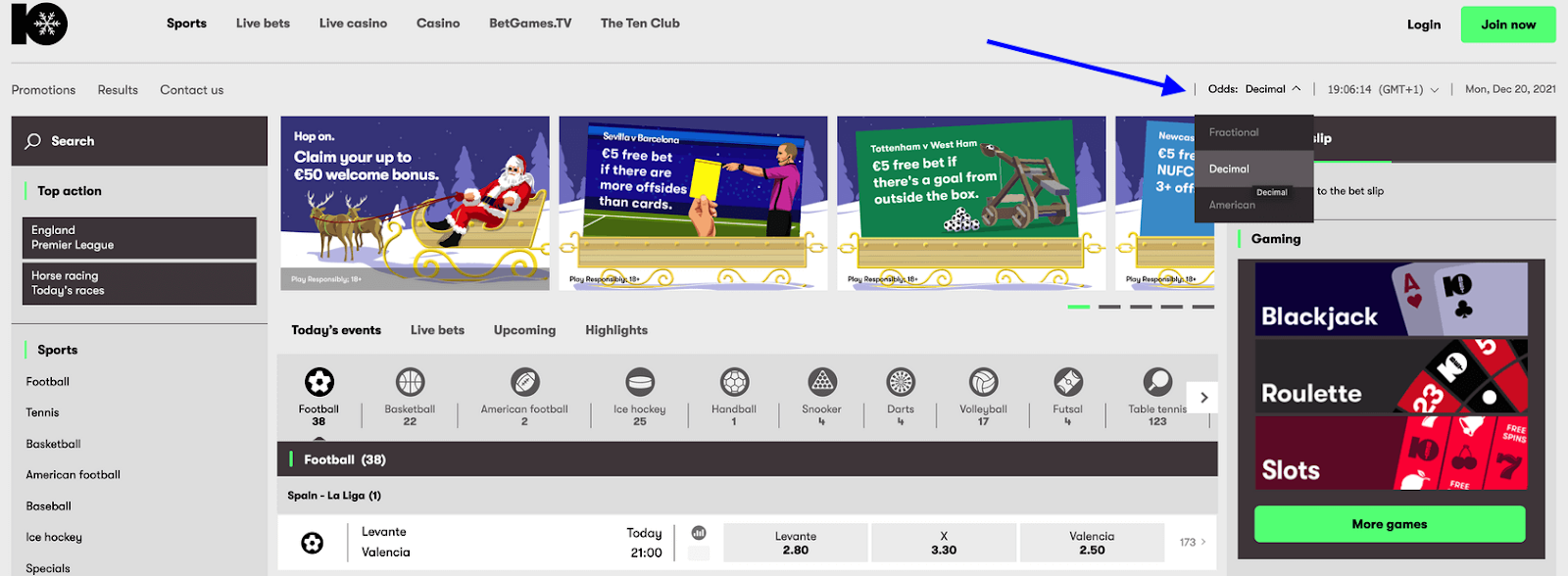Image resolution: width=1568 pixels, height=576 pixels.
Task: Open BetGames.TV in main navigation
Action: point(530,24)
